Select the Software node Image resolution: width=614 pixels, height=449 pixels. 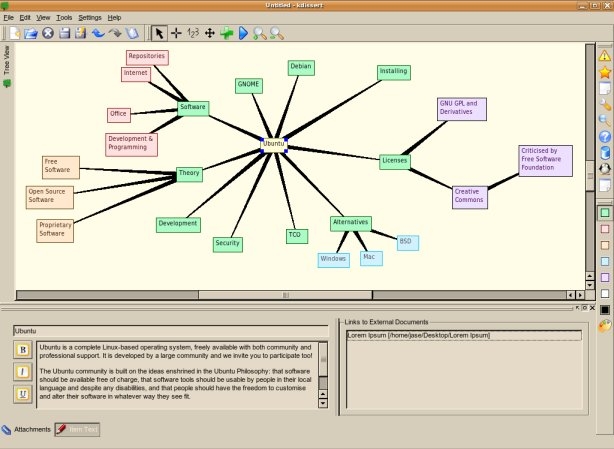[x=193, y=108]
